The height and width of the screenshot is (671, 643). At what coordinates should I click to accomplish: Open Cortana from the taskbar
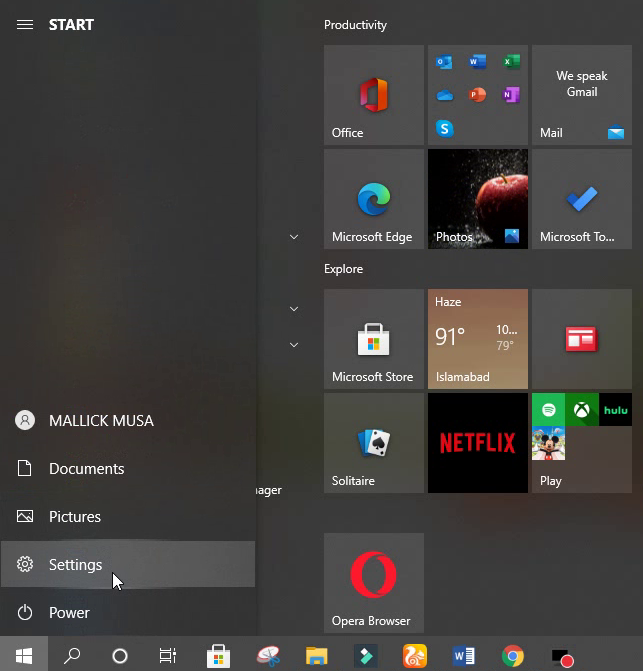[x=120, y=655]
